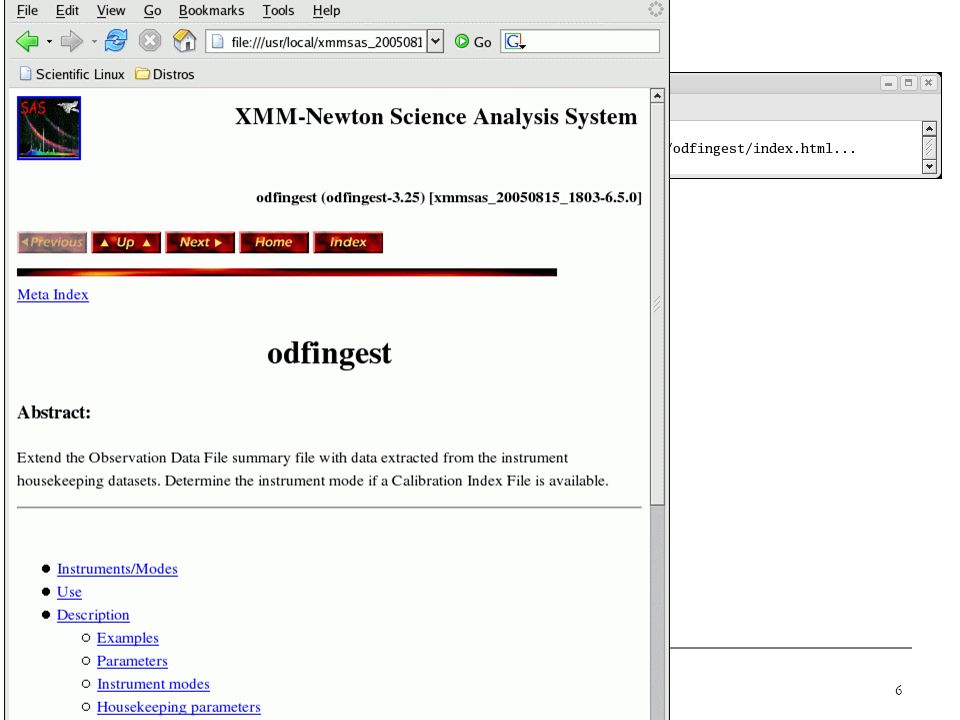This screenshot has width=960, height=720.
Task: Open the Meta Index link
Action: coord(53,294)
